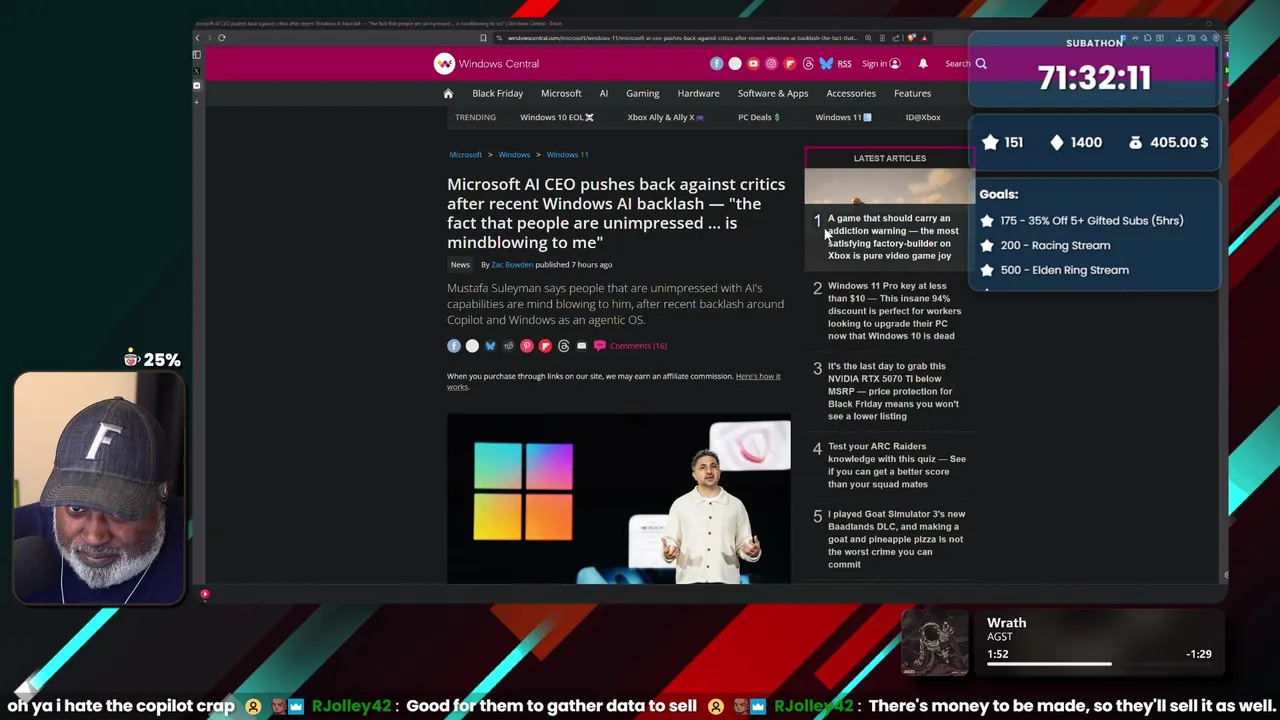Click goal text 500 - Elden Ring Stream
The image size is (1280, 720).
[1064, 270]
